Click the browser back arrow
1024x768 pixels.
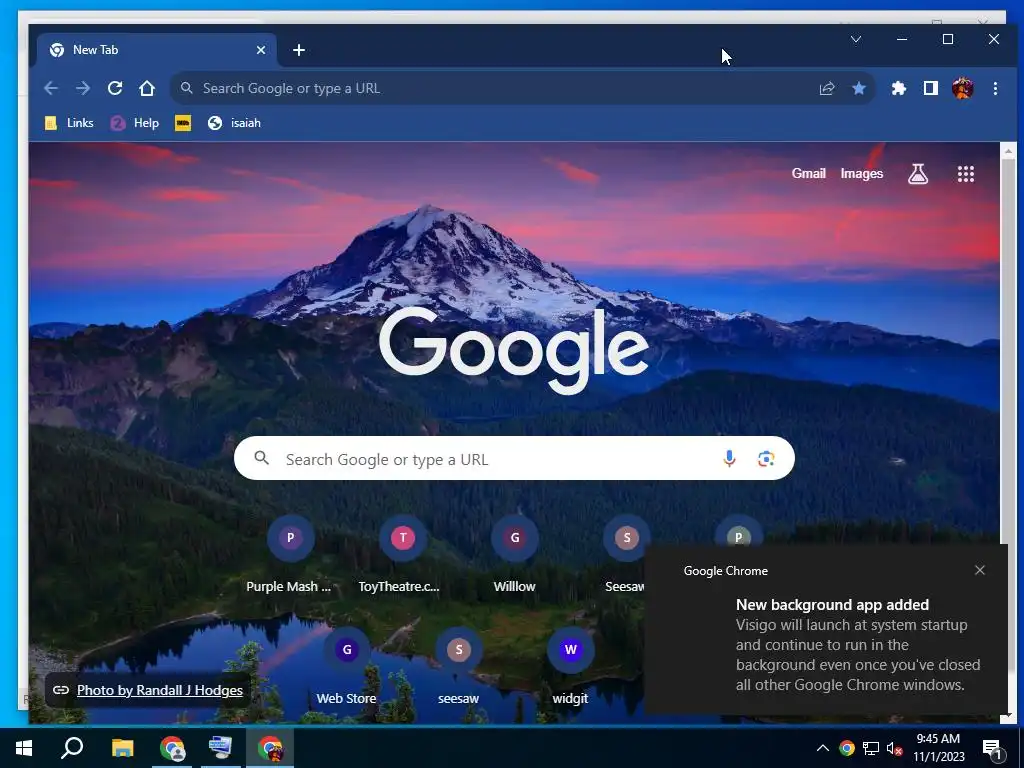click(51, 88)
